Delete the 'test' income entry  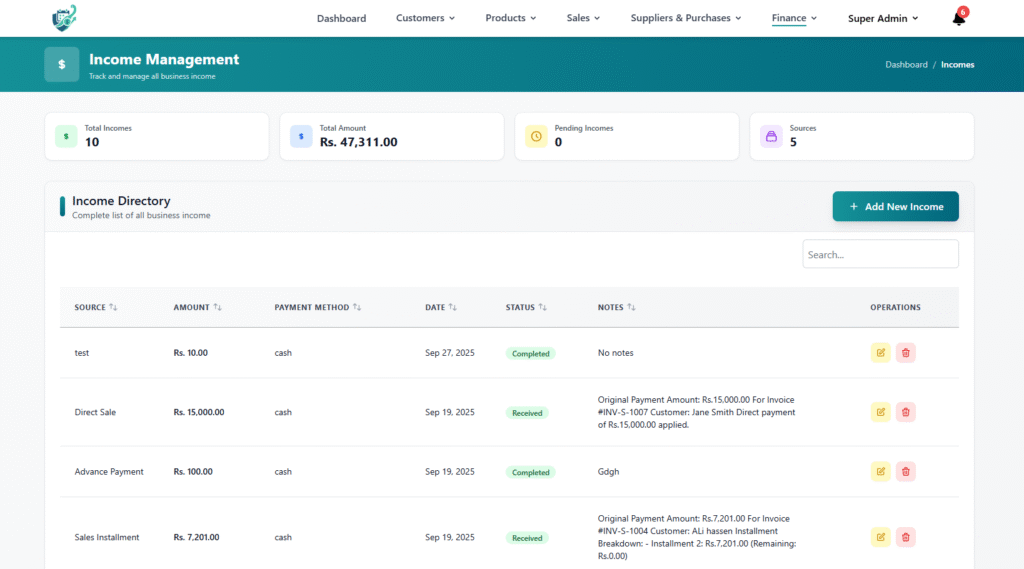coord(905,353)
